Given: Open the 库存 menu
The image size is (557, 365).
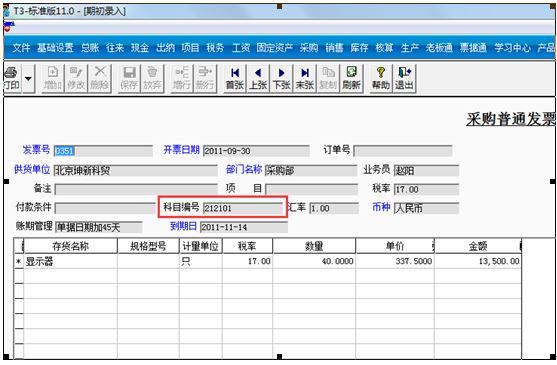Looking at the screenshot, I should [x=359, y=48].
